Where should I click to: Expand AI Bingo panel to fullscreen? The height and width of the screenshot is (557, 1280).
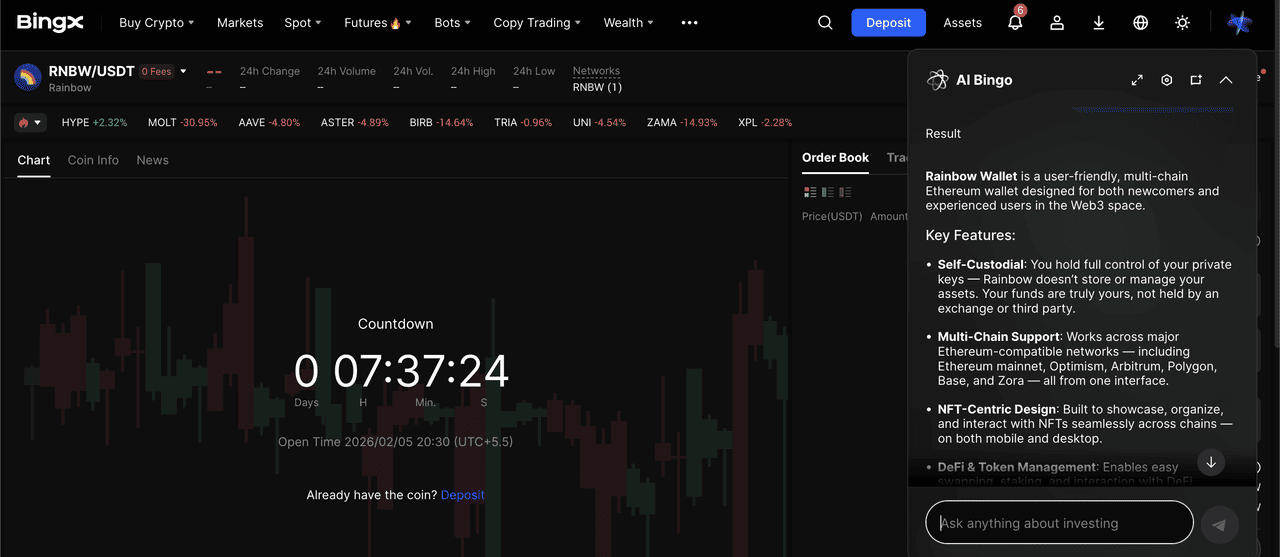1137,80
